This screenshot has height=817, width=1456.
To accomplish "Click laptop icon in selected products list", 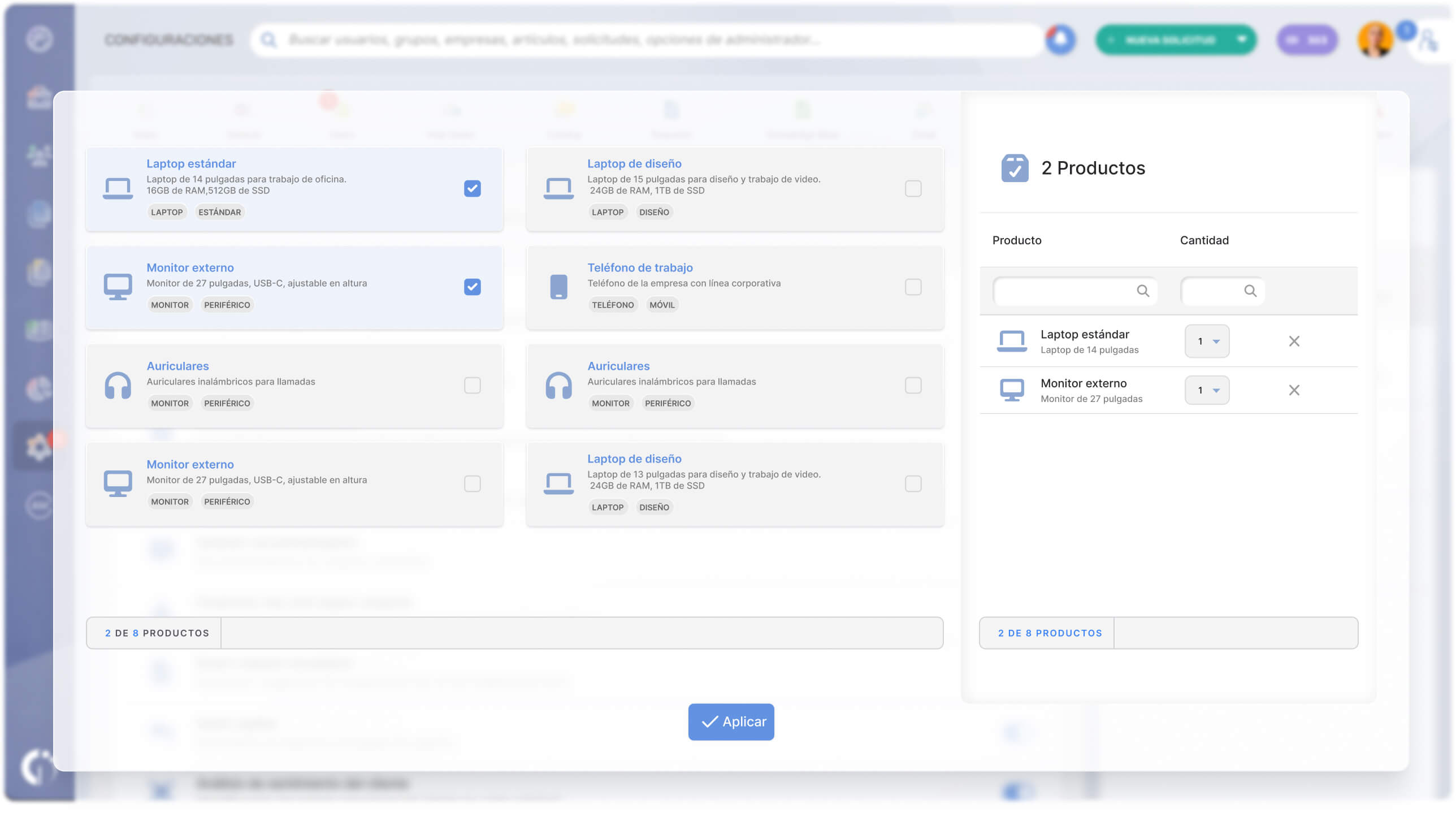I will pos(1012,341).
